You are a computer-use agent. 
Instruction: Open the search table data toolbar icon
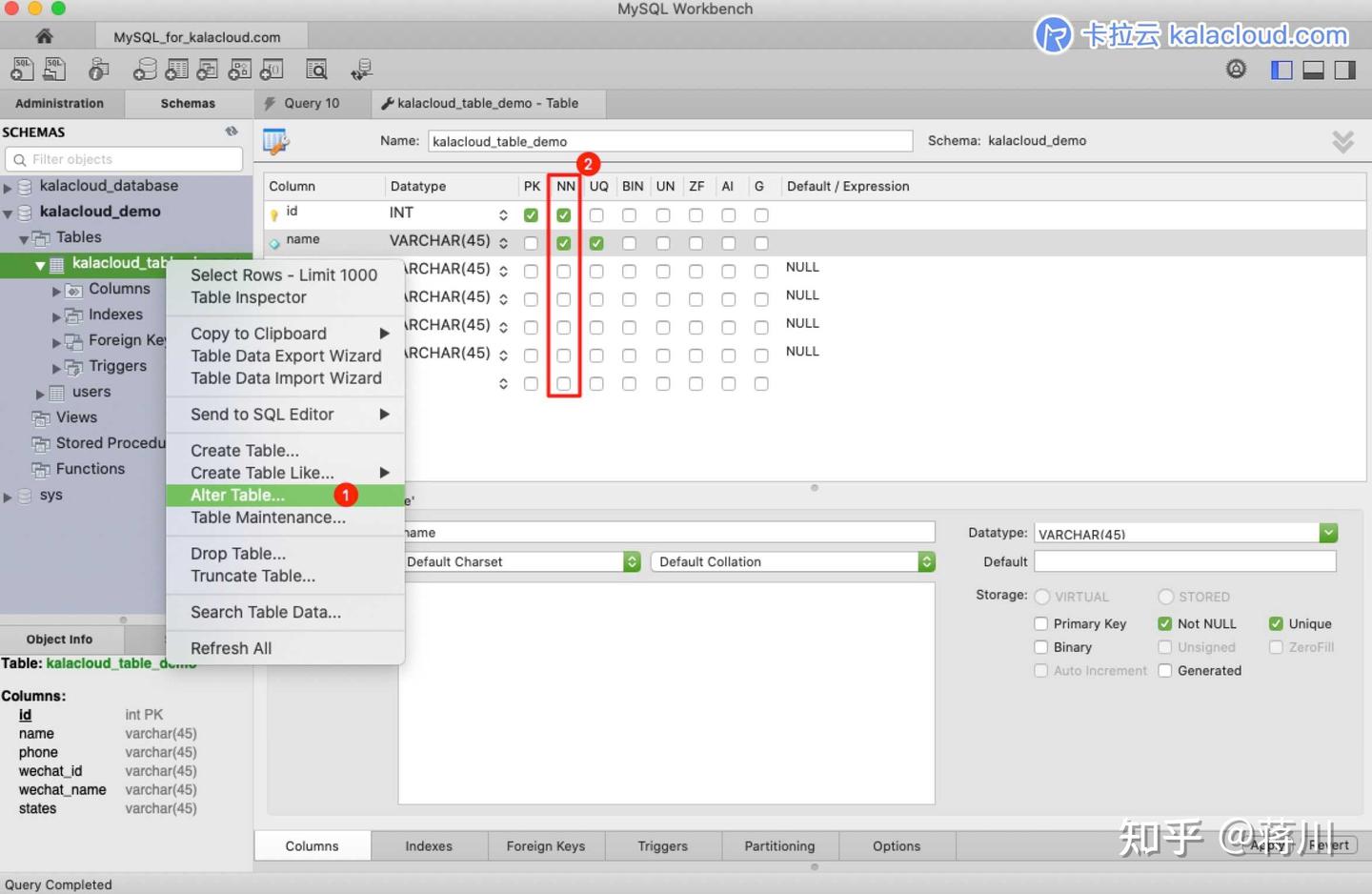(x=316, y=69)
